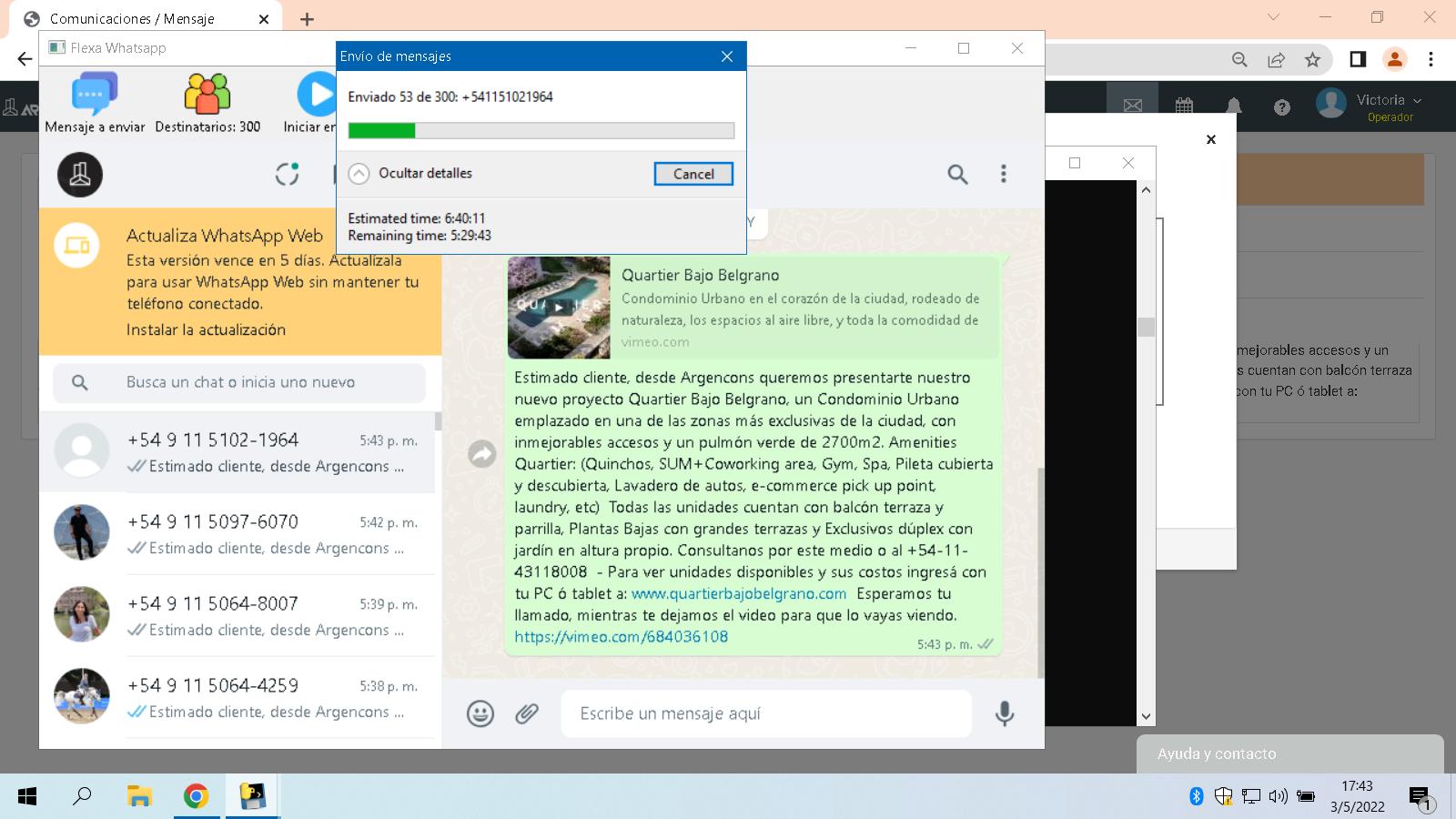Open the Windows notification center
Screen dimensions: 1456x819
pyautogui.click(x=1421, y=798)
